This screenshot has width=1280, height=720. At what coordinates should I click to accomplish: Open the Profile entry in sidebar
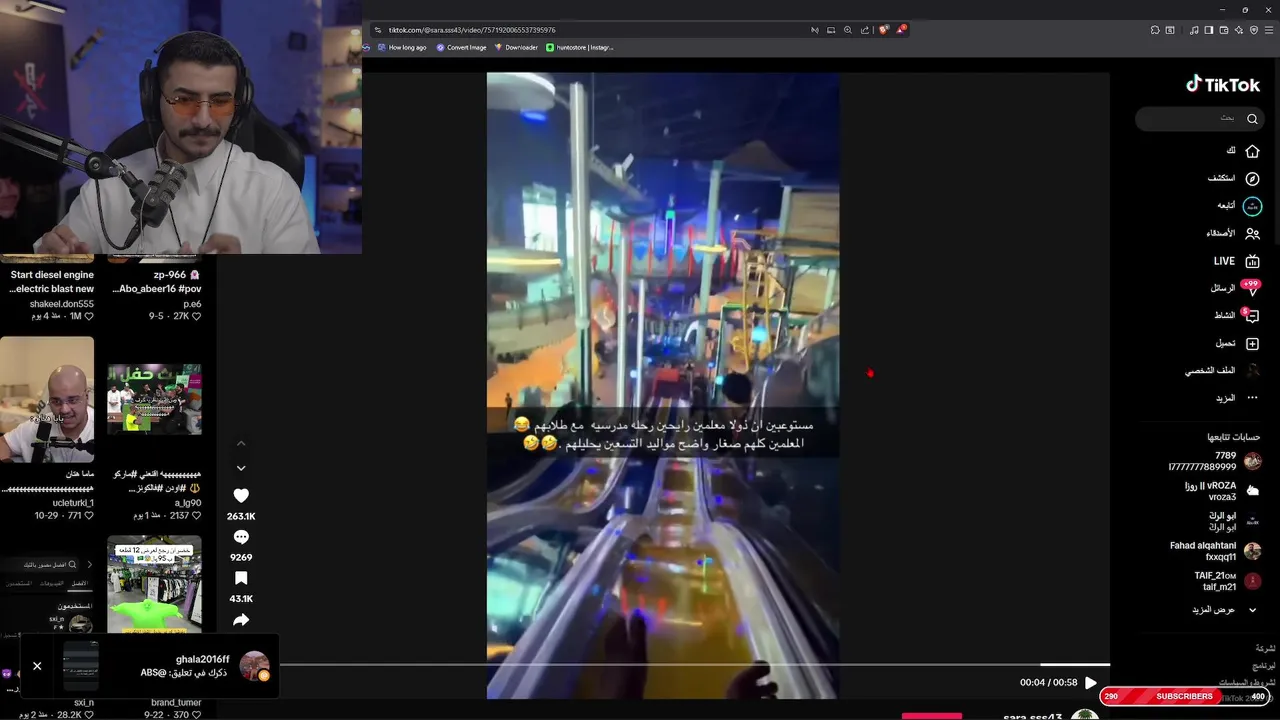(1223, 370)
